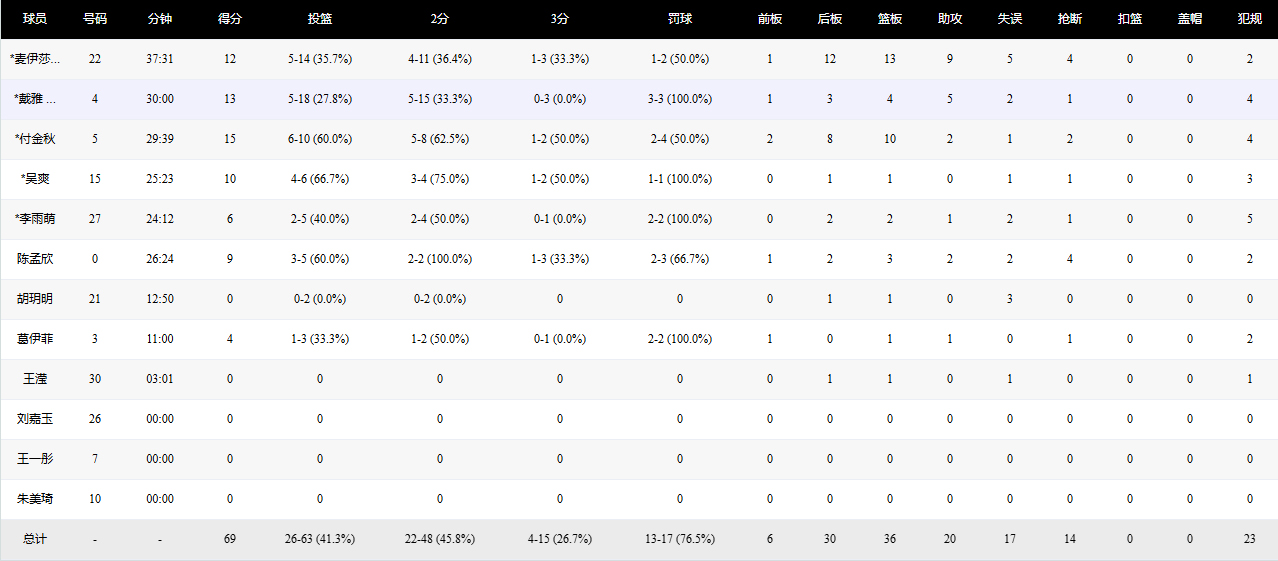Select the 投篮 column header
Screen dimensions: 1278x561
point(320,19)
